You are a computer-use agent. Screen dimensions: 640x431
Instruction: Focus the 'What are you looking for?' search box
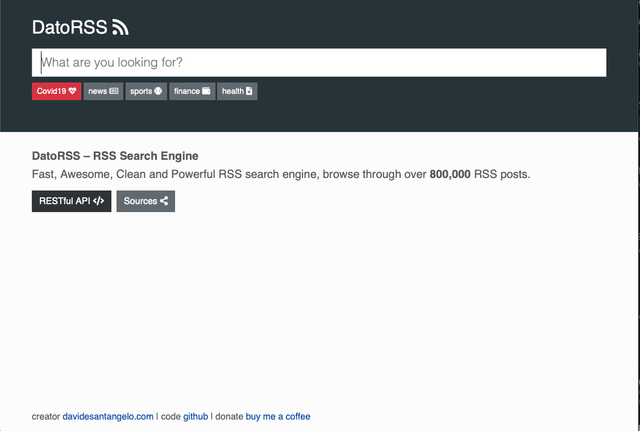[319, 62]
